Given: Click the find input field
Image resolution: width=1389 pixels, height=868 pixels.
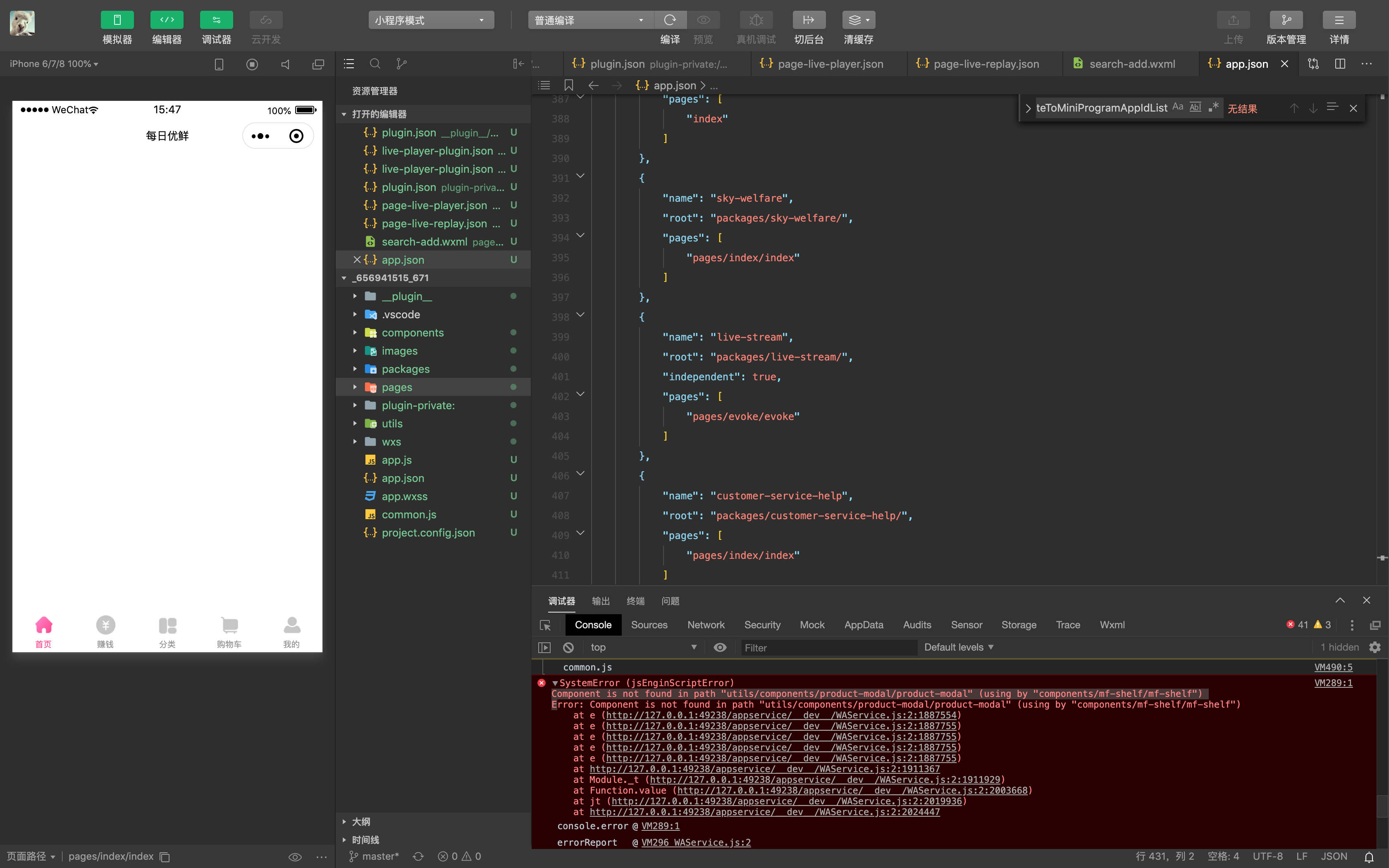Looking at the screenshot, I should click(x=1102, y=108).
